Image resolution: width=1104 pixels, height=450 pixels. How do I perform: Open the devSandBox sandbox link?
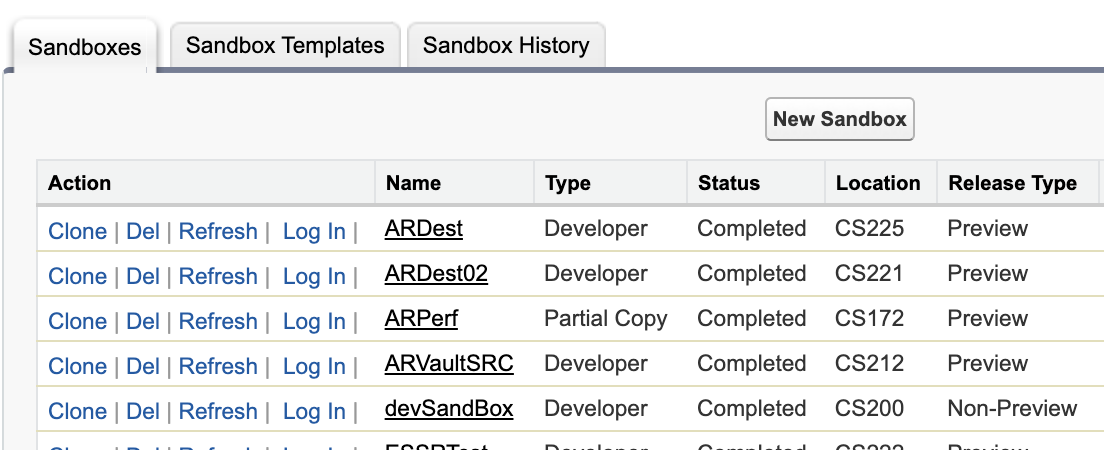449,409
